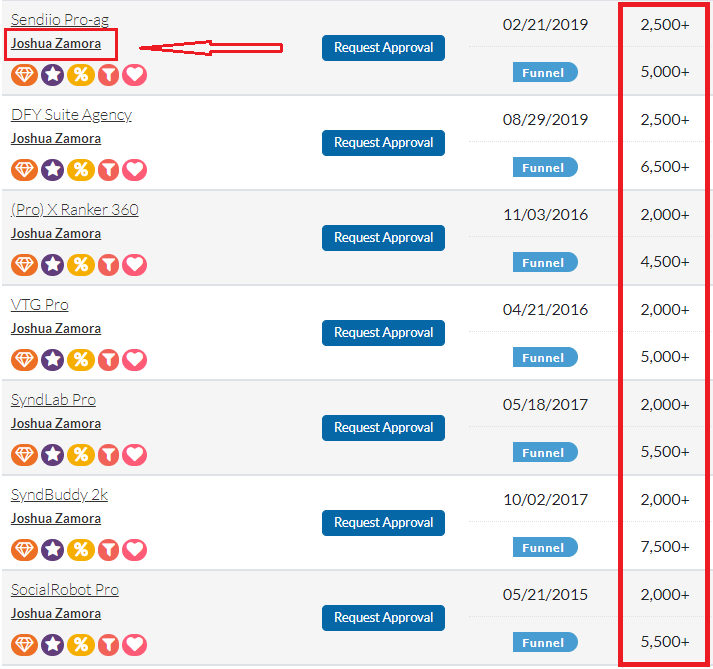This screenshot has width=713, height=669.
Task: Click the Funnel badge in the 08/29/2019 row
Action: pyautogui.click(x=545, y=167)
